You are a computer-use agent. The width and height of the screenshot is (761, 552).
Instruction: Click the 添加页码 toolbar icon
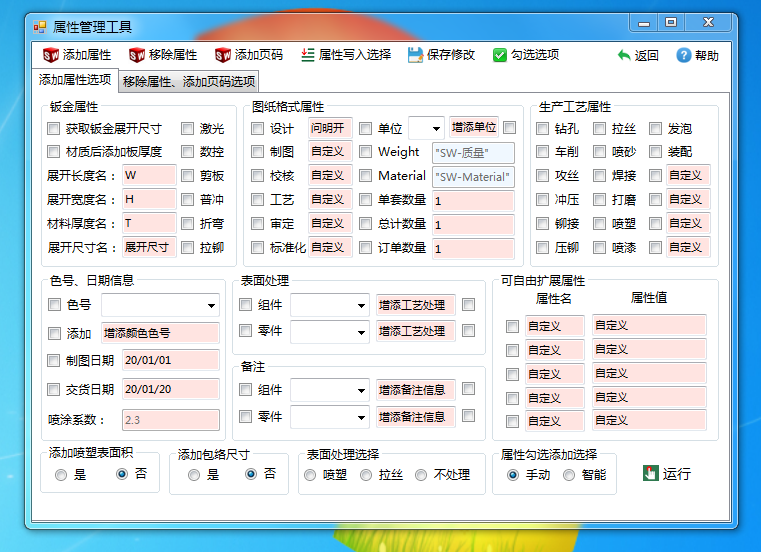point(223,55)
